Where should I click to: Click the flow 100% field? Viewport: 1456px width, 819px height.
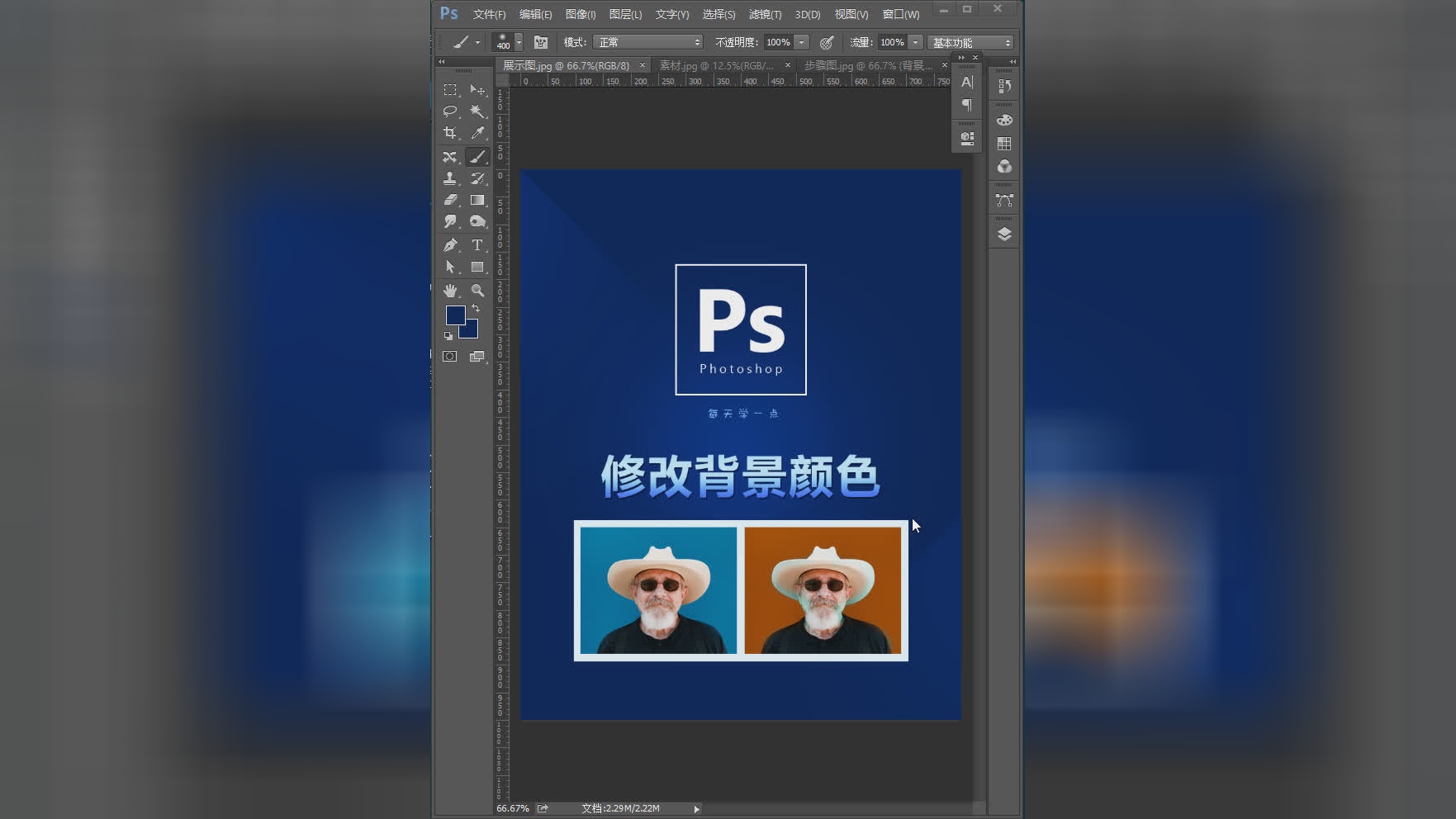point(892,42)
